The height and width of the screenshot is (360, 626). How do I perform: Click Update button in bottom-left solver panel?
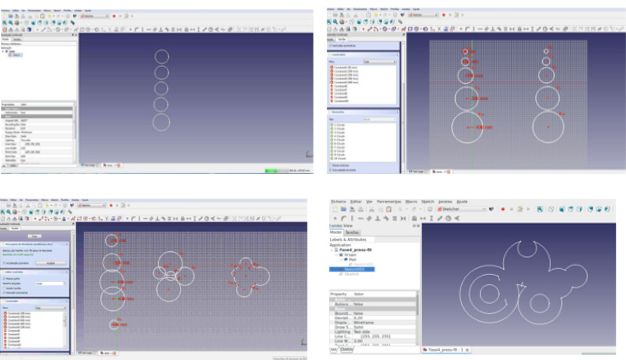tap(50, 263)
